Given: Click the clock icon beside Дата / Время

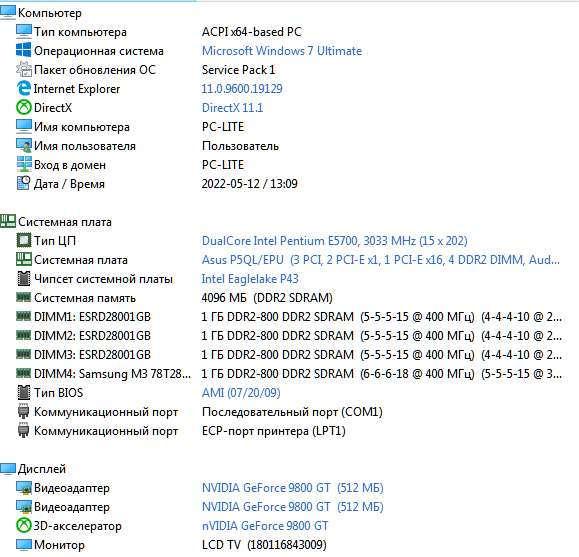Looking at the screenshot, I should [x=24, y=183].
